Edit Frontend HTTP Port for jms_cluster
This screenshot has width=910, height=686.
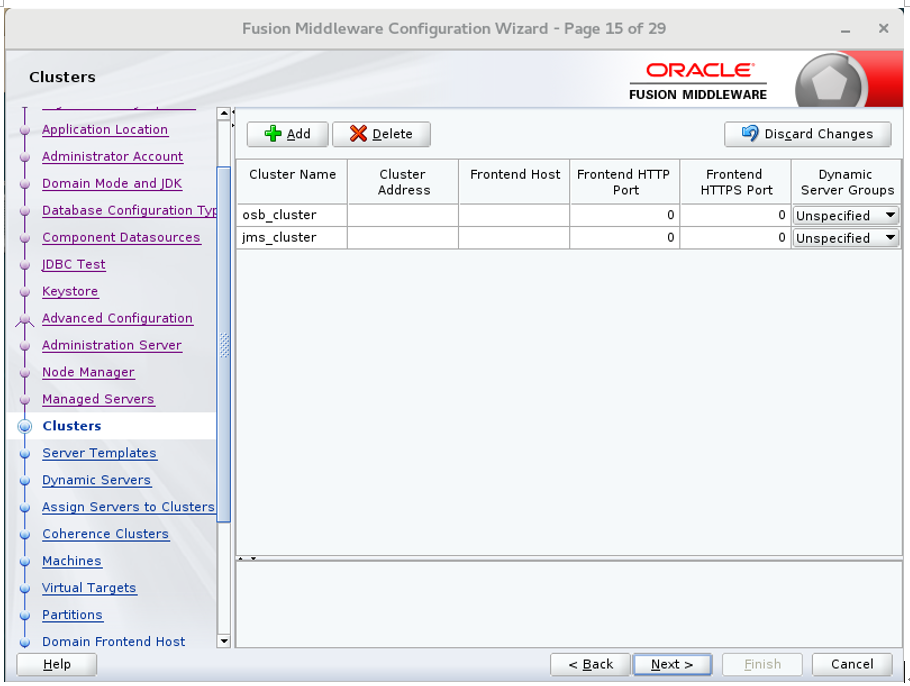pos(624,238)
